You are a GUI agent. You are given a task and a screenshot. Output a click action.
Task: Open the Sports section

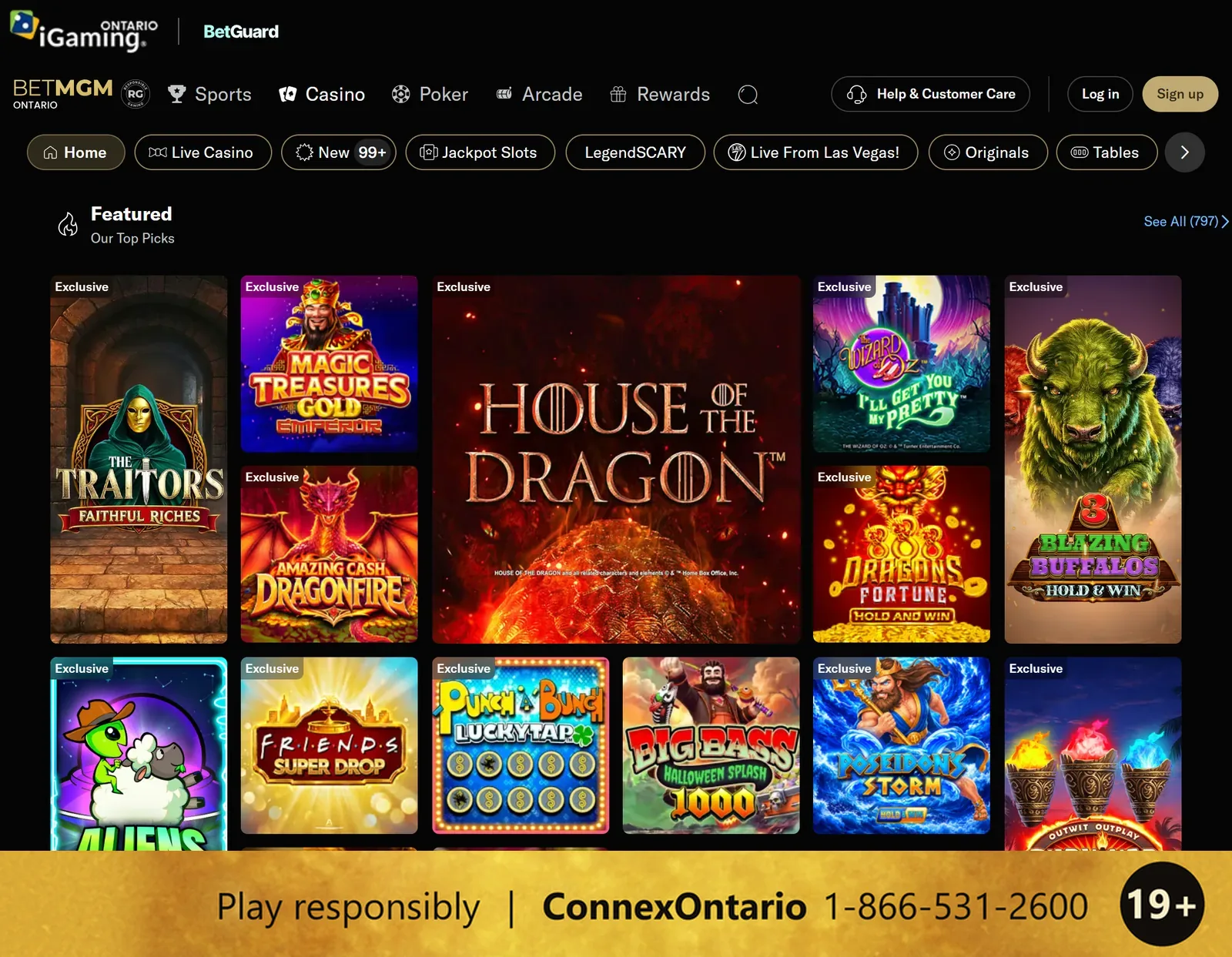tap(209, 94)
